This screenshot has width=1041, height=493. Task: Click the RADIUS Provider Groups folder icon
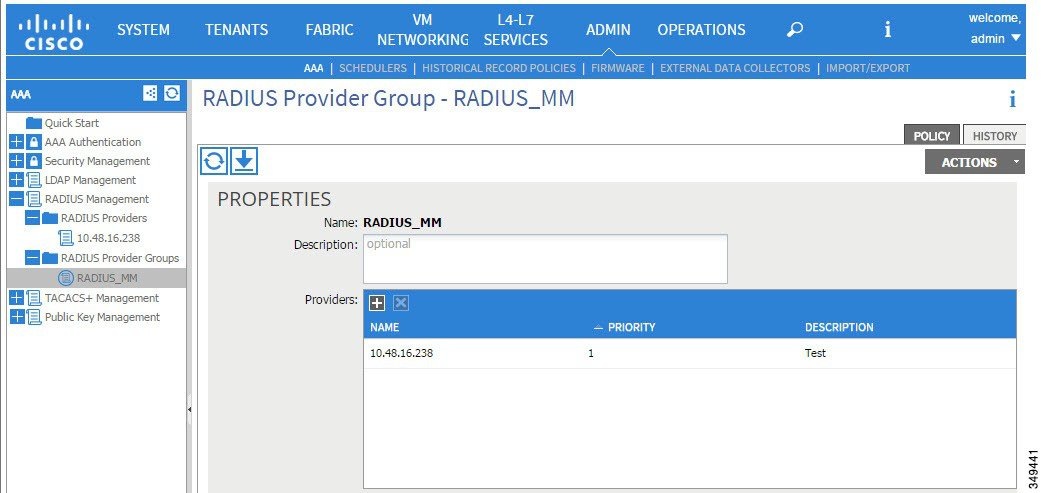pyautogui.click(x=50, y=257)
